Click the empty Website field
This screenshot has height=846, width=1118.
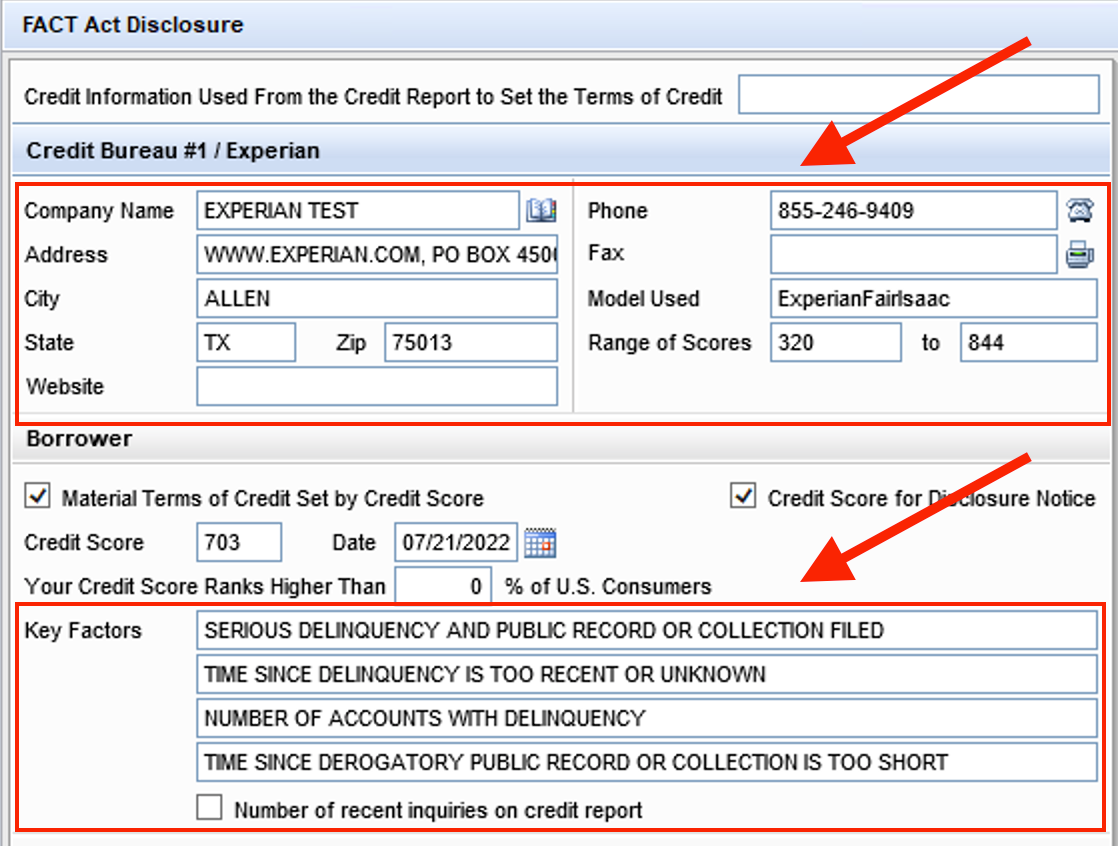pyautogui.click(x=377, y=386)
